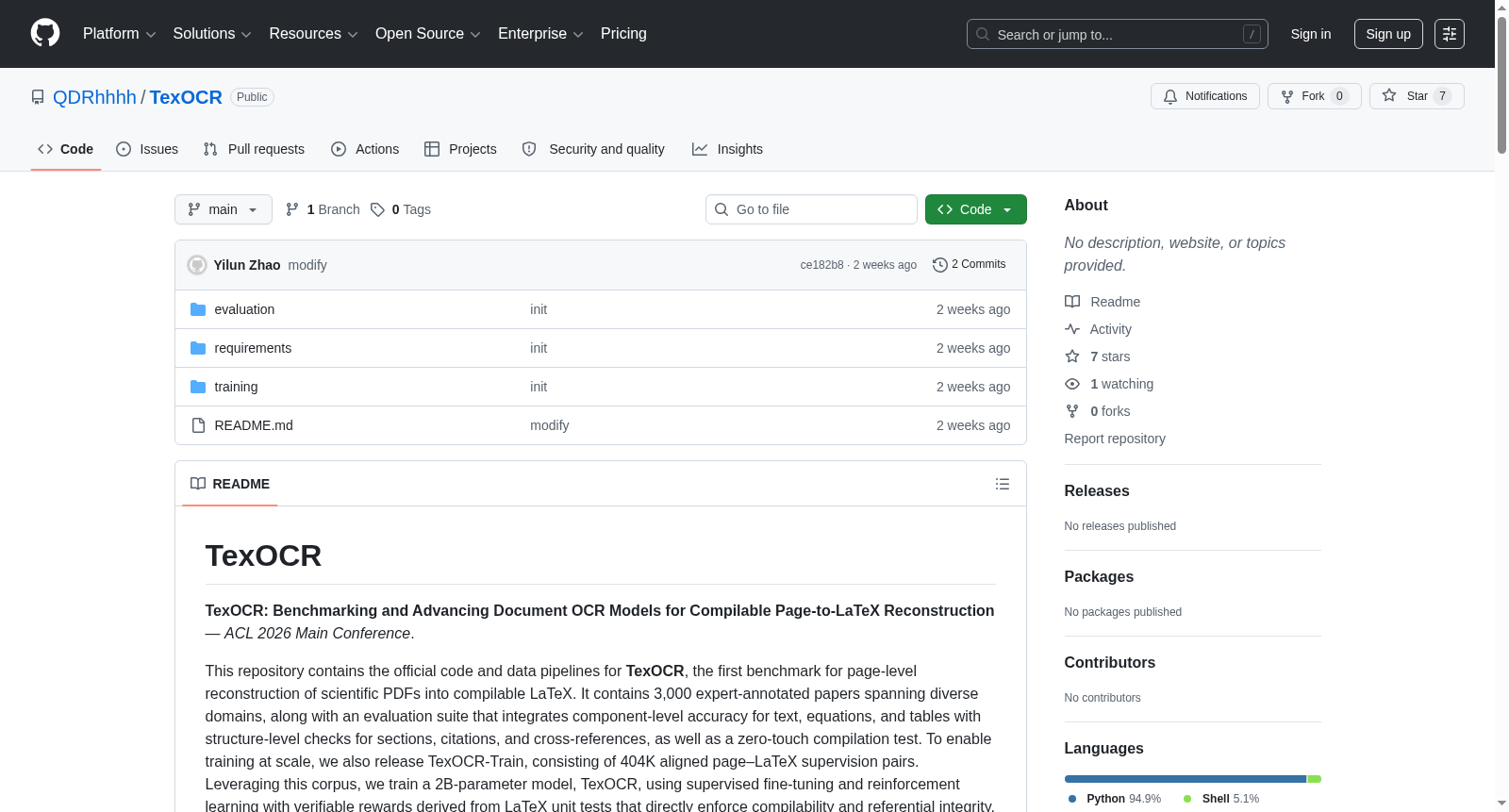Open the training folder
Image resolution: width=1509 pixels, height=812 pixels.
click(x=236, y=387)
